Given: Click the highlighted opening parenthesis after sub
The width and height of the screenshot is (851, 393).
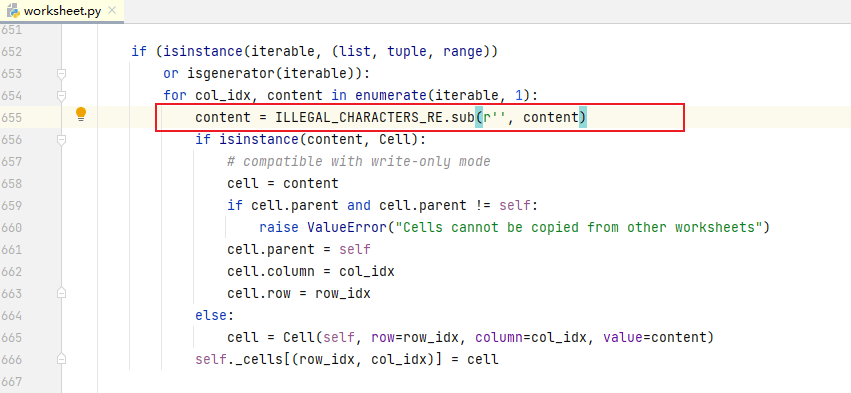Looking at the screenshot, I should (x=479, y=117).
